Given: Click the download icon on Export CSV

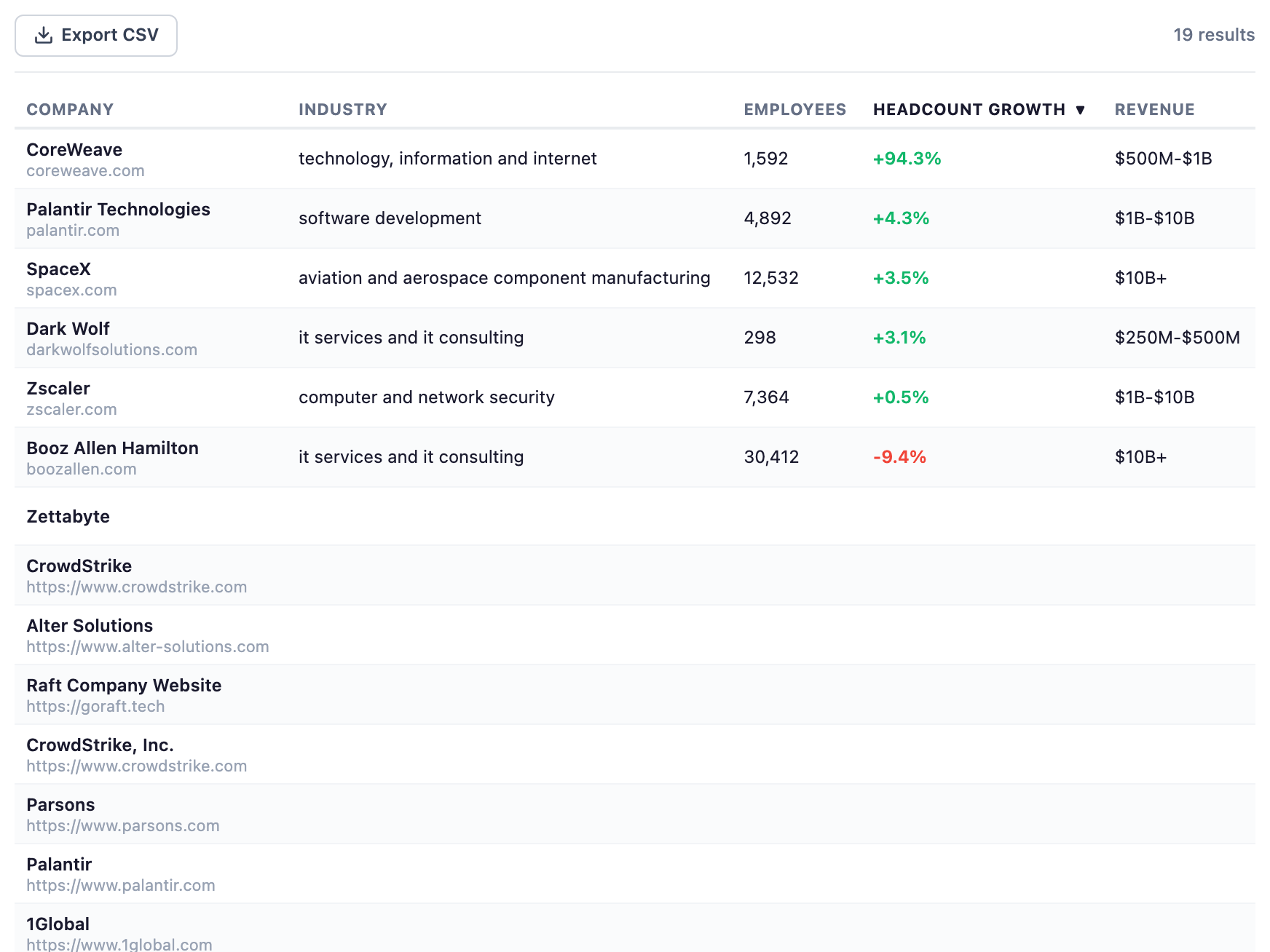Looking at the screenshot, I should pyautogui.click(x=43, y=34).
